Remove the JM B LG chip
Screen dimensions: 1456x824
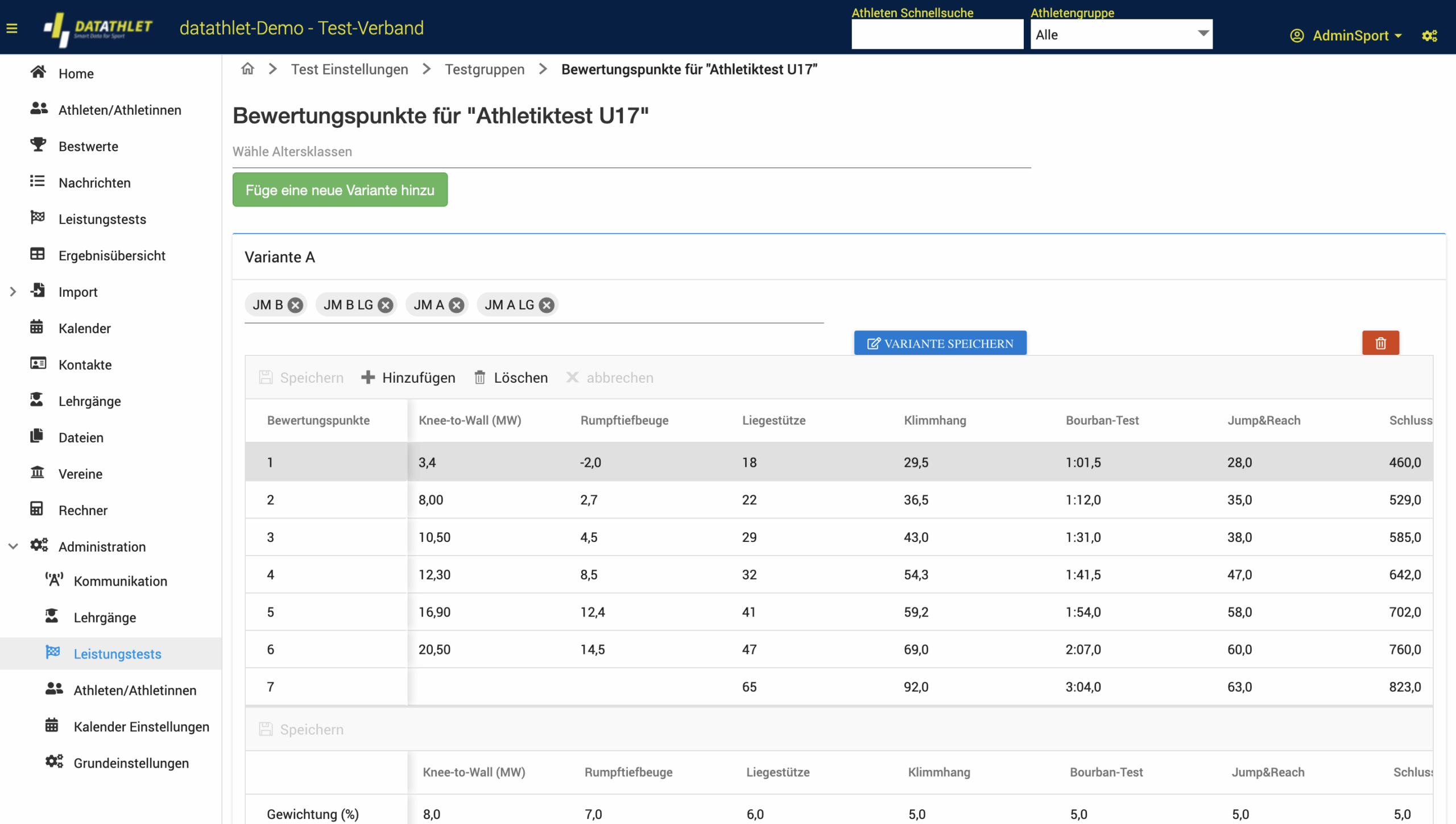click(x=386, y=305)
